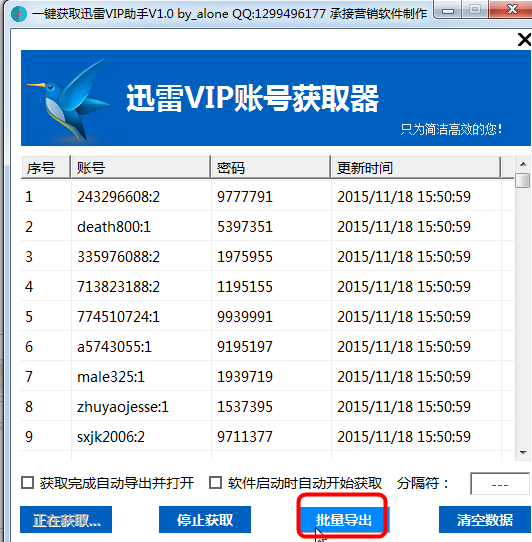Click the 迅雷VIP账号获取器 banner title
Image resolution: width=532 pixels, height=542 pixels.
click(x=252, y=99)
